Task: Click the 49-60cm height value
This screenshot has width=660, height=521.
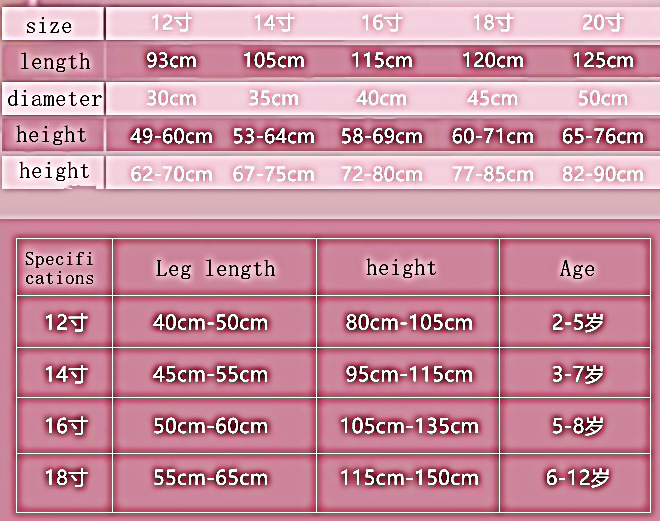Action: (x=171, y=136)
